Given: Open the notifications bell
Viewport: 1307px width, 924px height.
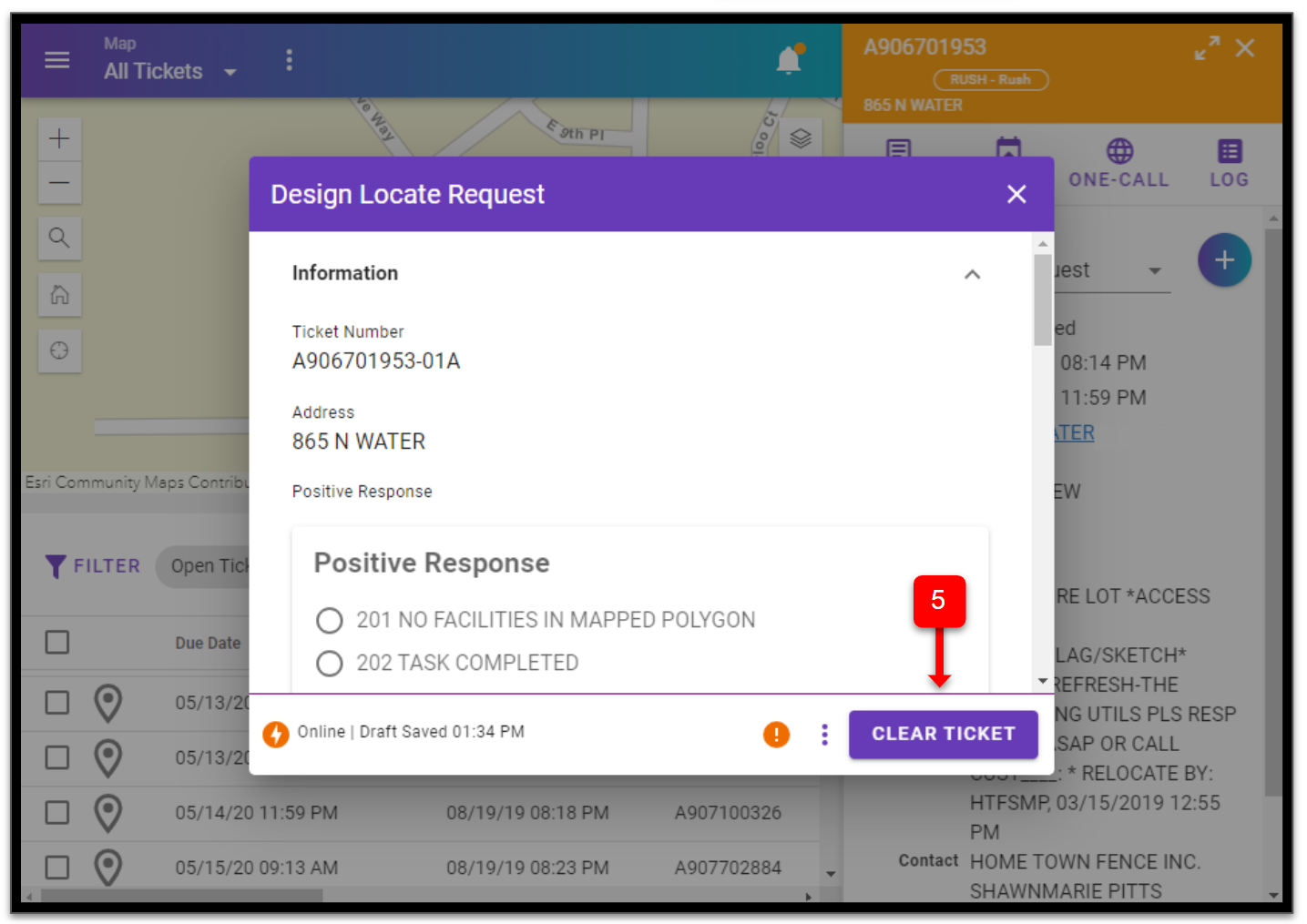Looking at the screenshot, I should [787, 60].
